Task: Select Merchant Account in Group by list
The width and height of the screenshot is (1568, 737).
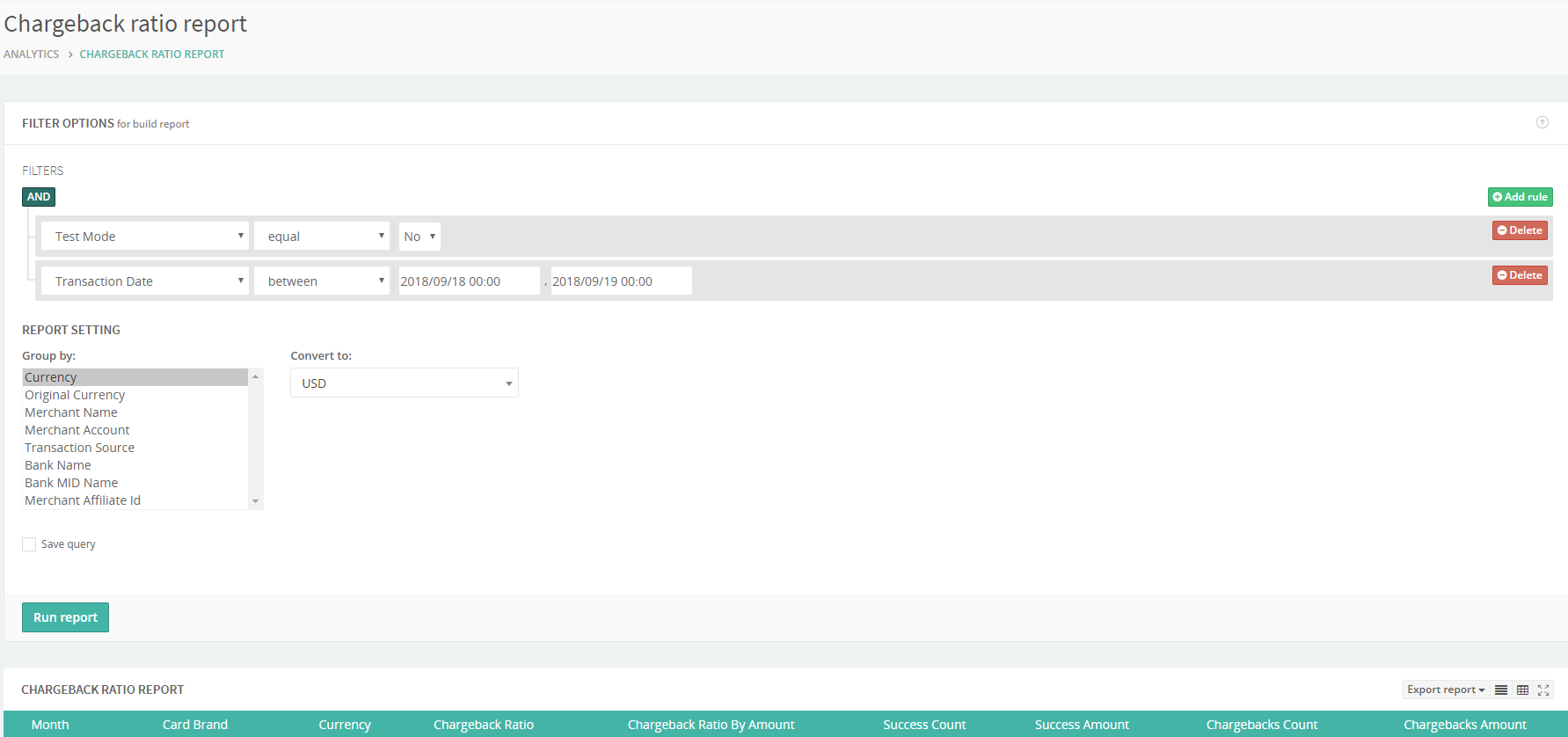Action: [x=135, y=430]
